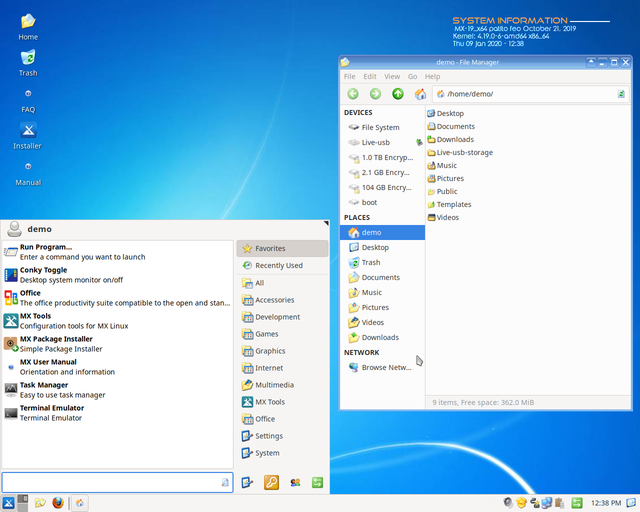
Task: Open the FAQ desktop shortcut
Action: pyautogui.click(x=28, y=100)
